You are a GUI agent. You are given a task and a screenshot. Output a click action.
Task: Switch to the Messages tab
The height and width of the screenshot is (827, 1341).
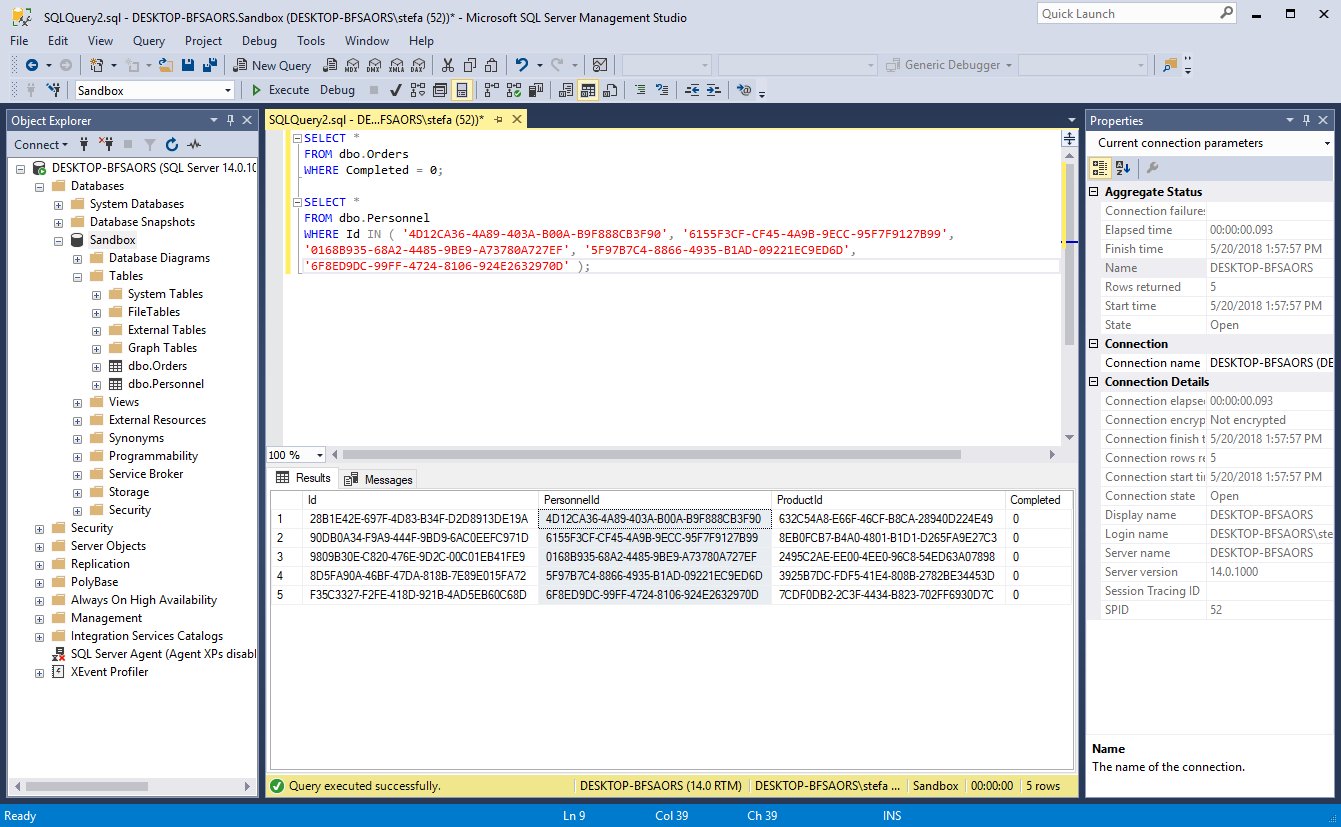click(379, 479)
